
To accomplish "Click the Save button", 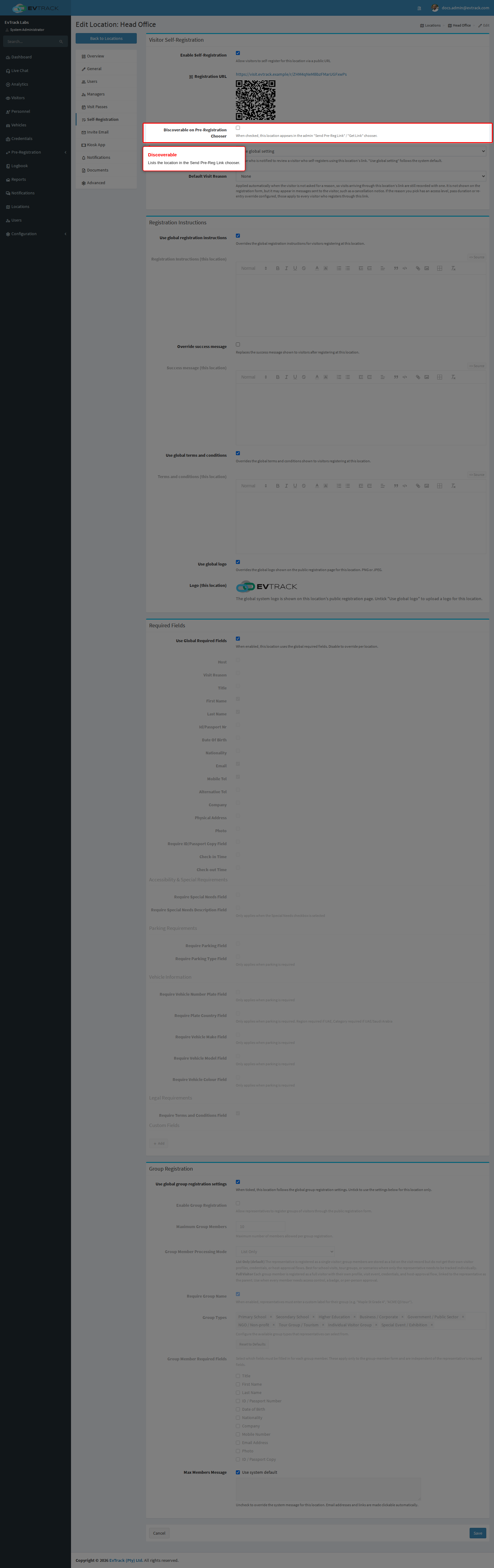I will pyautogui.click(x=478, y=1533).
